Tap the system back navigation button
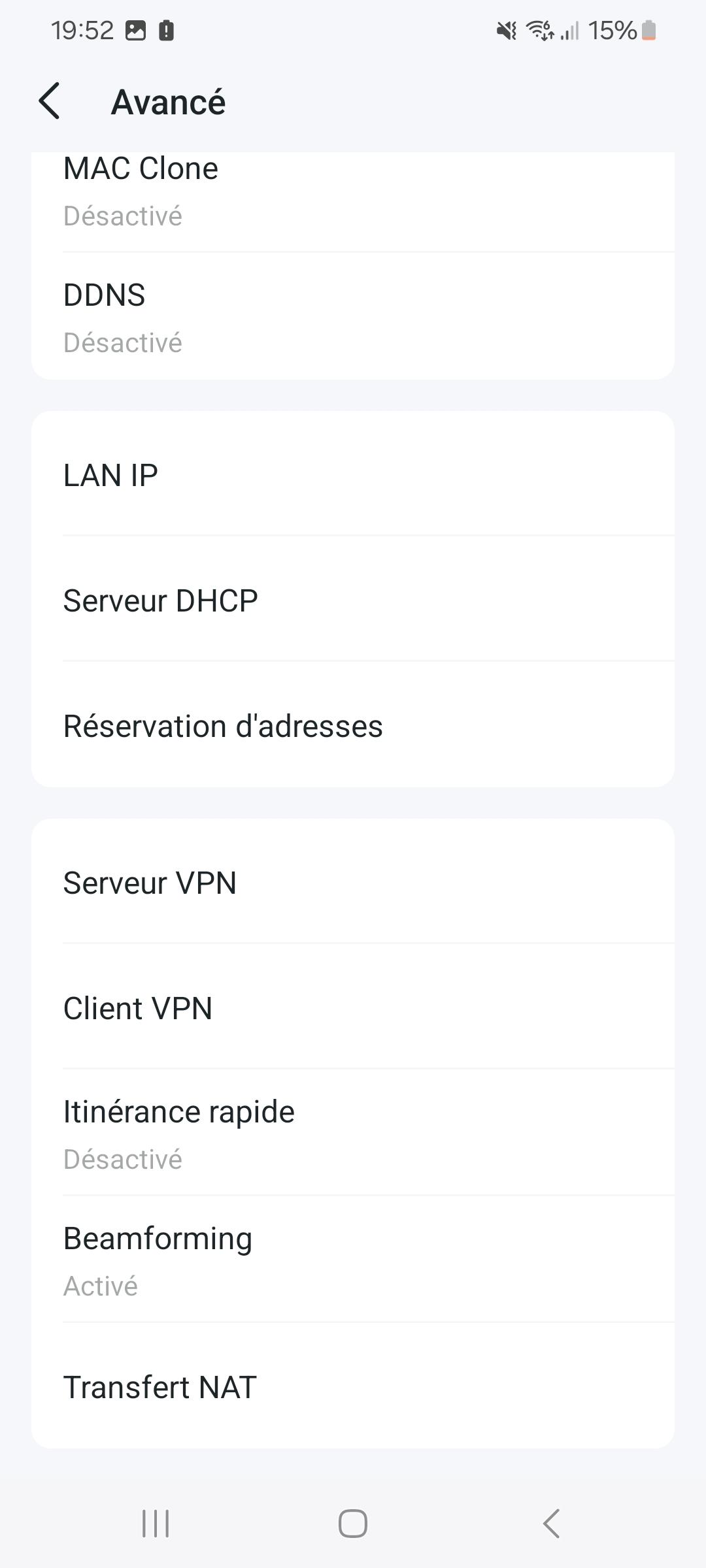The image size is (706, 1568). [551, 1524]
